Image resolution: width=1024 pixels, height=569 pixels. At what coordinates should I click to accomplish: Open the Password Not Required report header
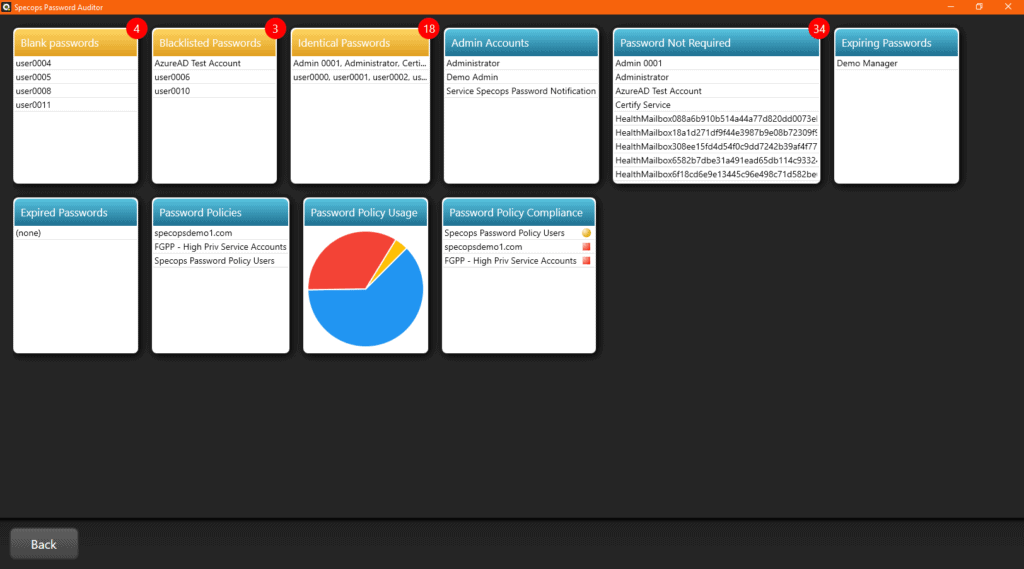click(716, 43)
